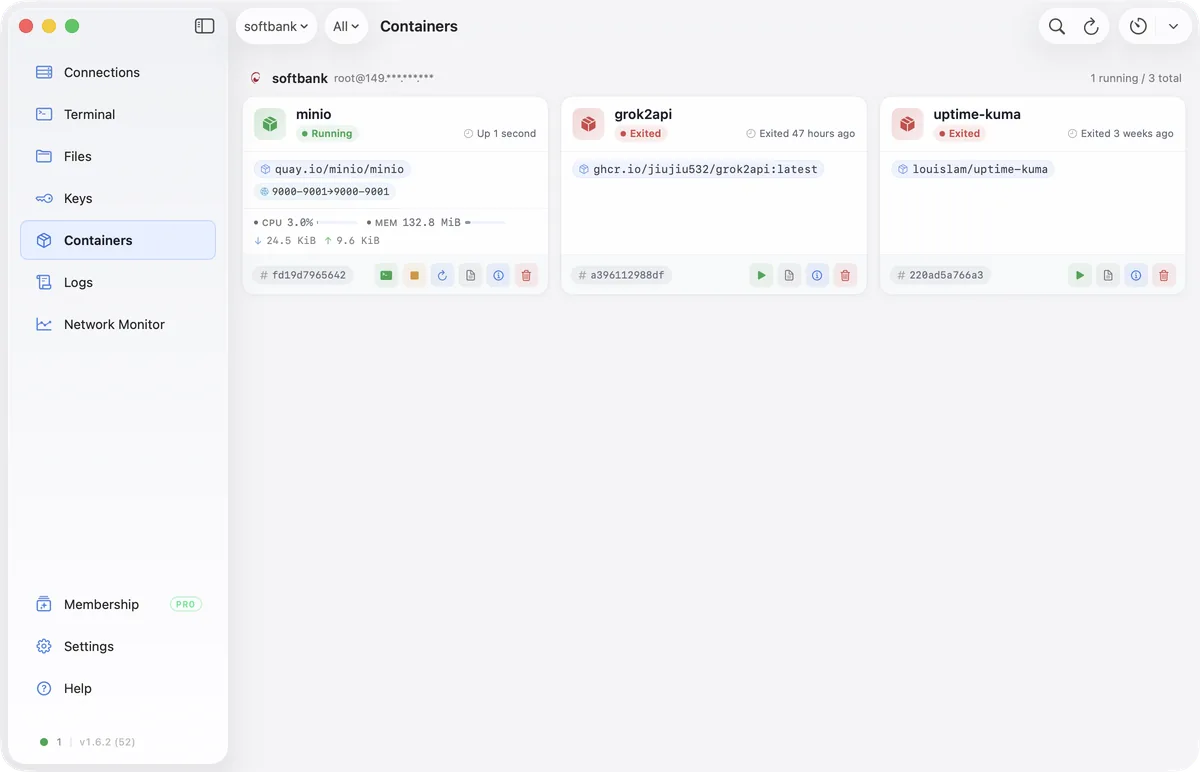Open Settings from the sidebar

coord(118,646)
